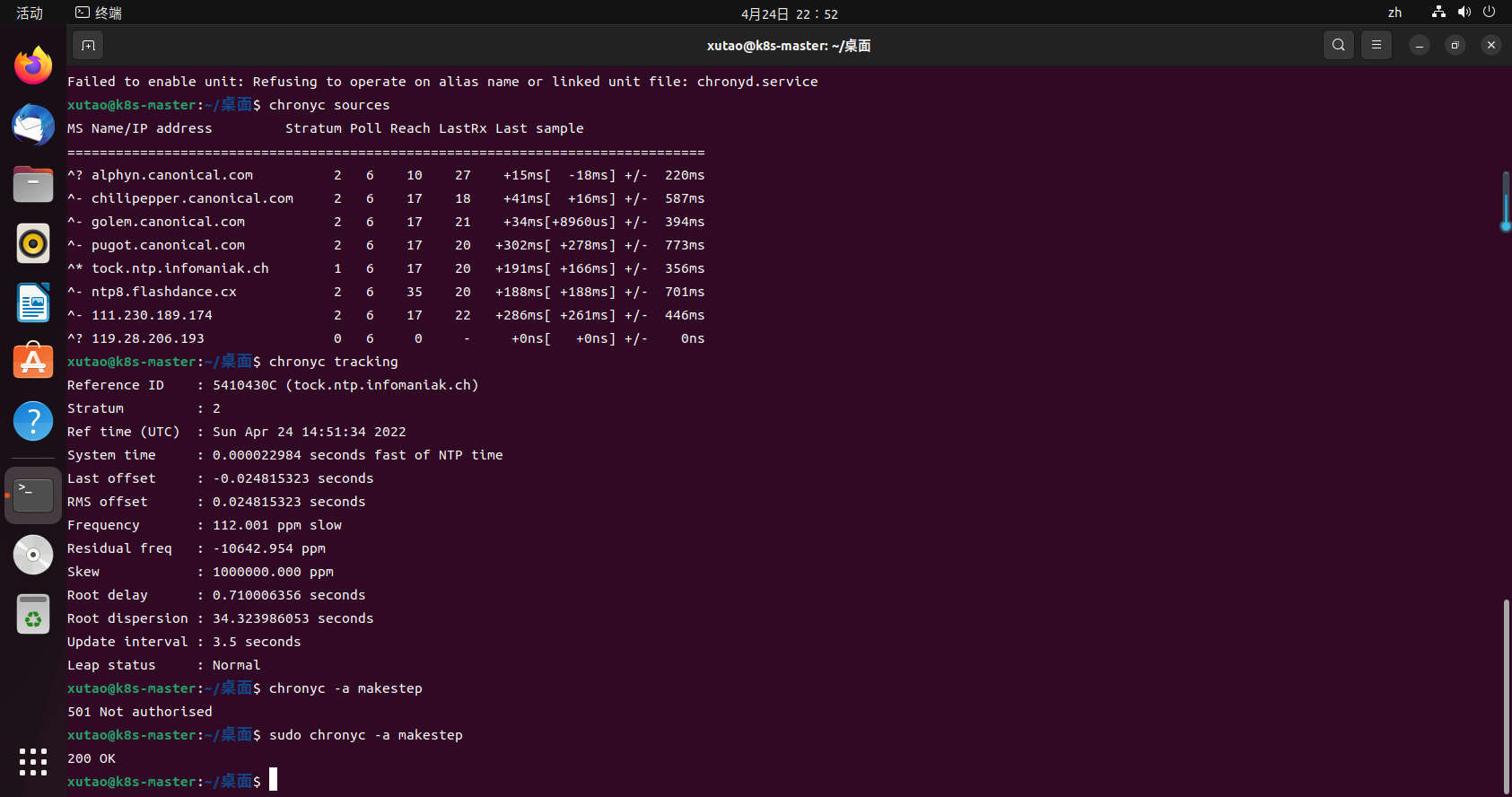This screenshot has width=1512, height=797.
Task: Close the terminal window
Action: pyautogui.click(x=1491, y=45)
